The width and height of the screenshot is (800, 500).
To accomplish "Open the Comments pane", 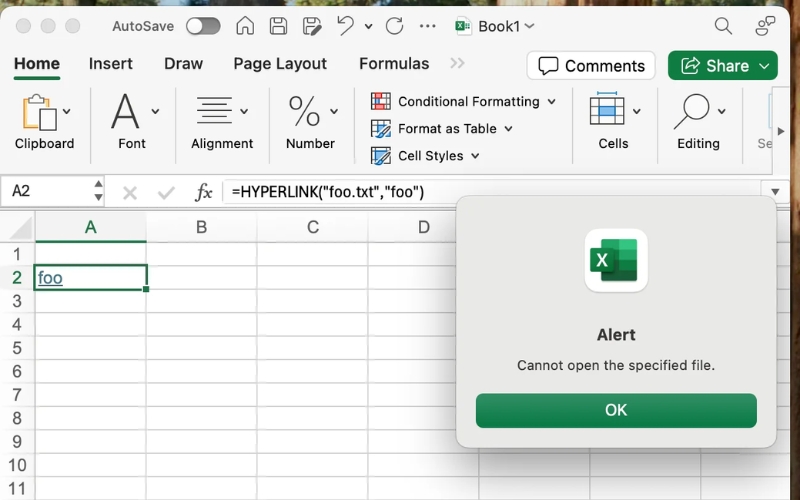I will click(x=591, y=65).
